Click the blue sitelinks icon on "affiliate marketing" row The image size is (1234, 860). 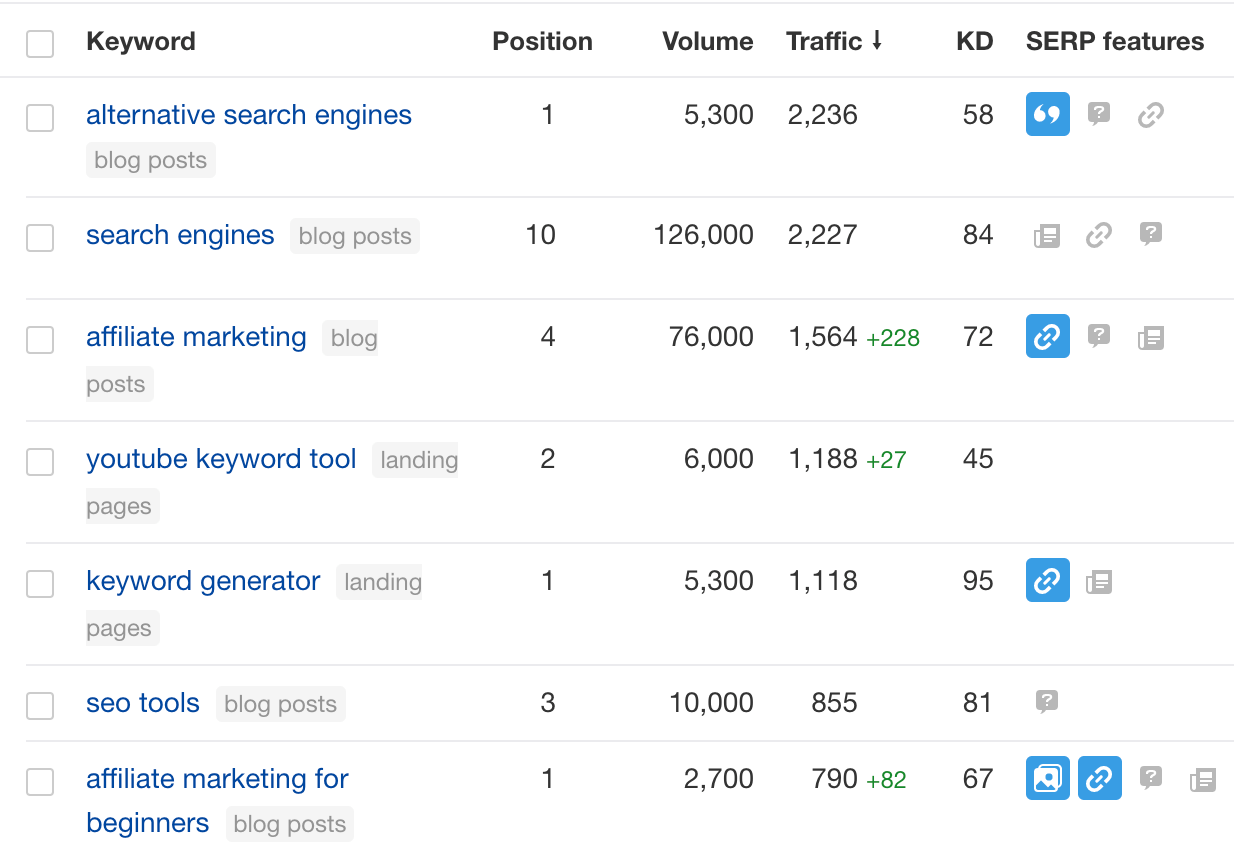coord(1047,336)
